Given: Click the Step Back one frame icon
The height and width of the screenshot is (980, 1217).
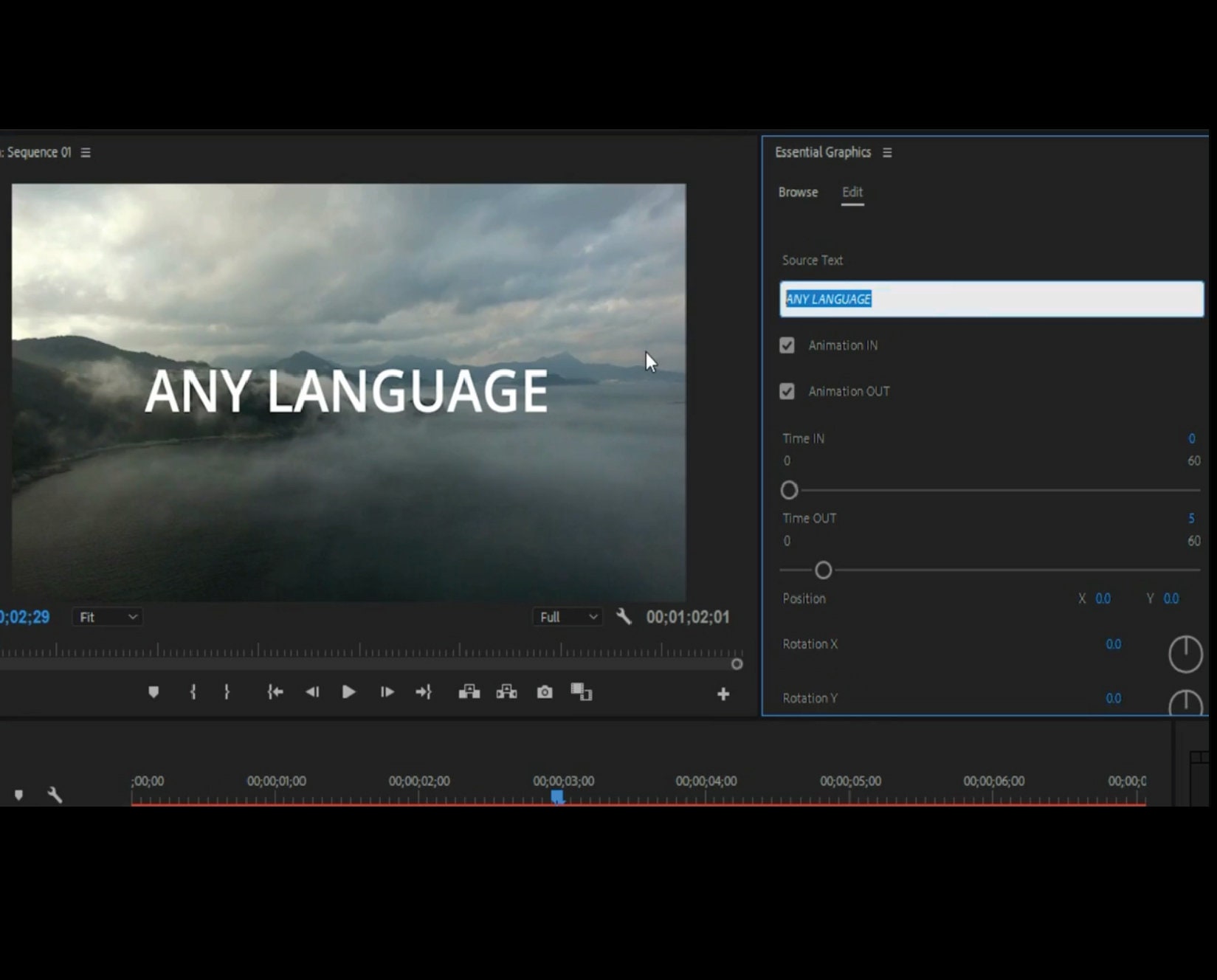Looking at the screenshot, I should tap(311, 692).
